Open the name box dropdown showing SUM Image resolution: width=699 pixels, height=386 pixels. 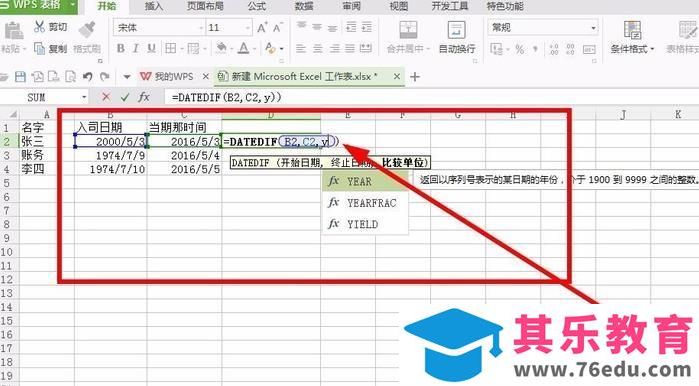[84, 97]
